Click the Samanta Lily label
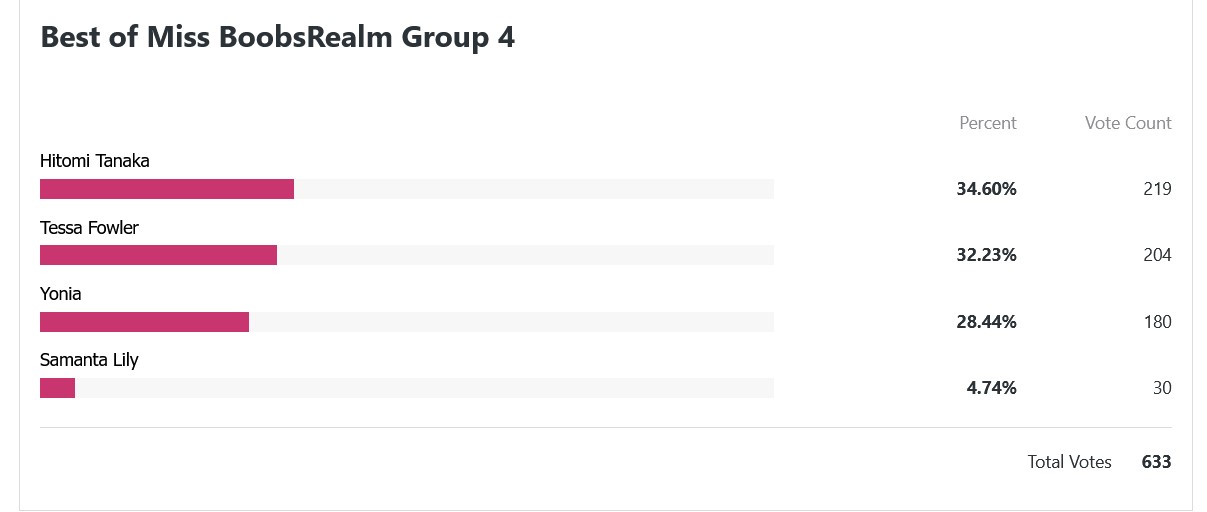Image resolution: width=1207 pixels, height=512 pixels. click(x=89, y=361)
